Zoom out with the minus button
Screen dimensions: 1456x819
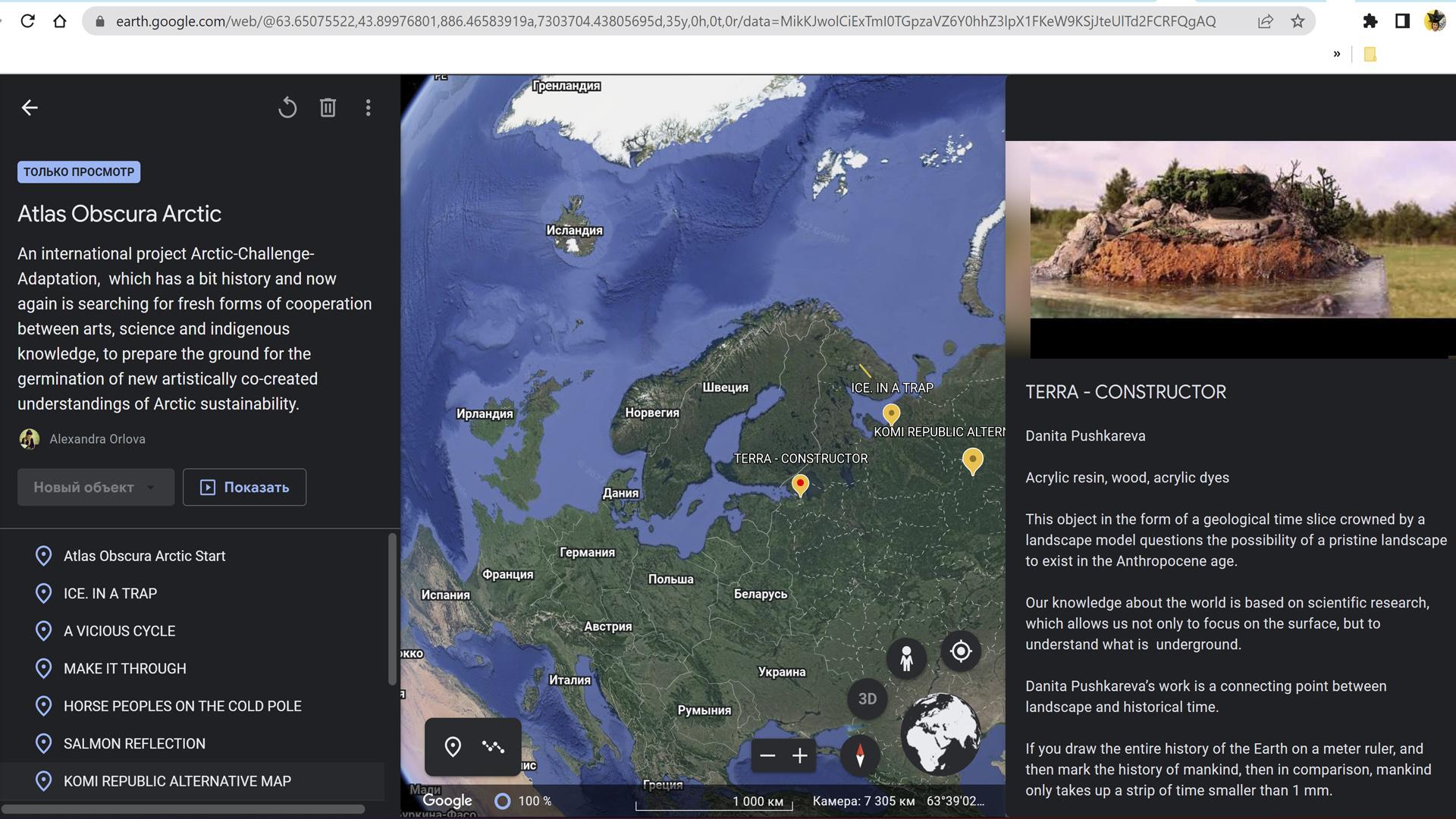[x=767, y=755]
